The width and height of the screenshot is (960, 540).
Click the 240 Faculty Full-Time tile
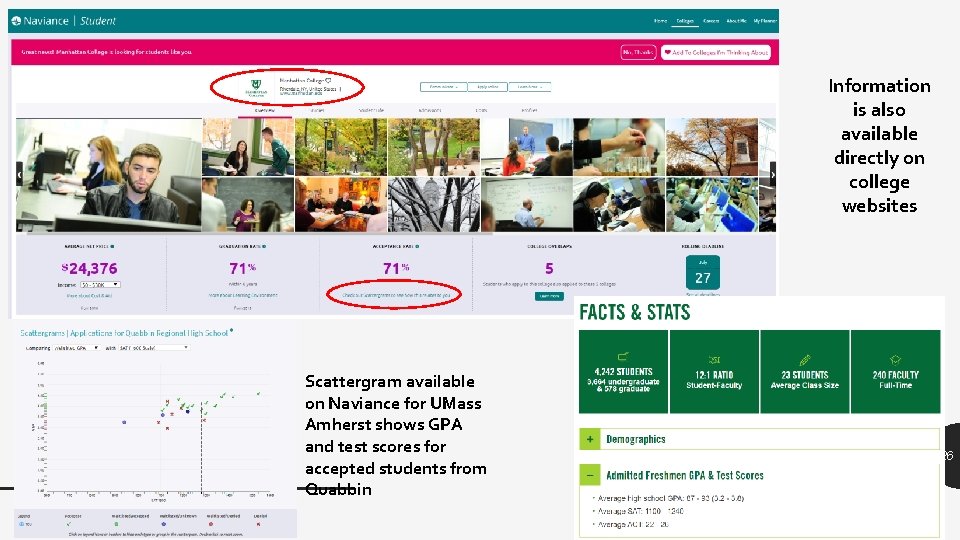point(895,372)
